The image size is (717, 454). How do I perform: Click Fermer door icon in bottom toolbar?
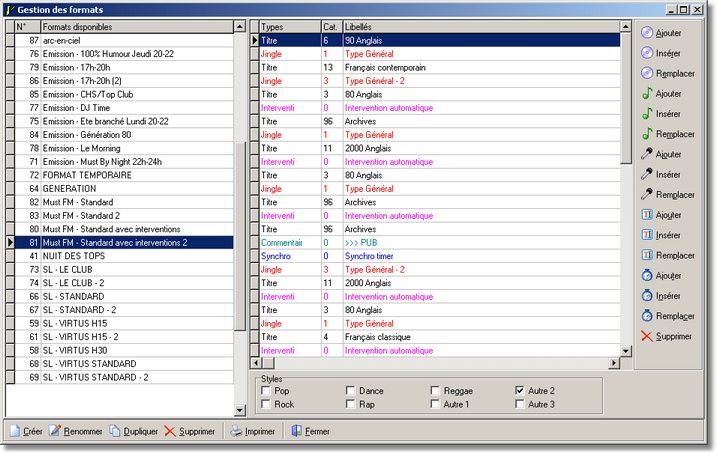pos(296,431)
